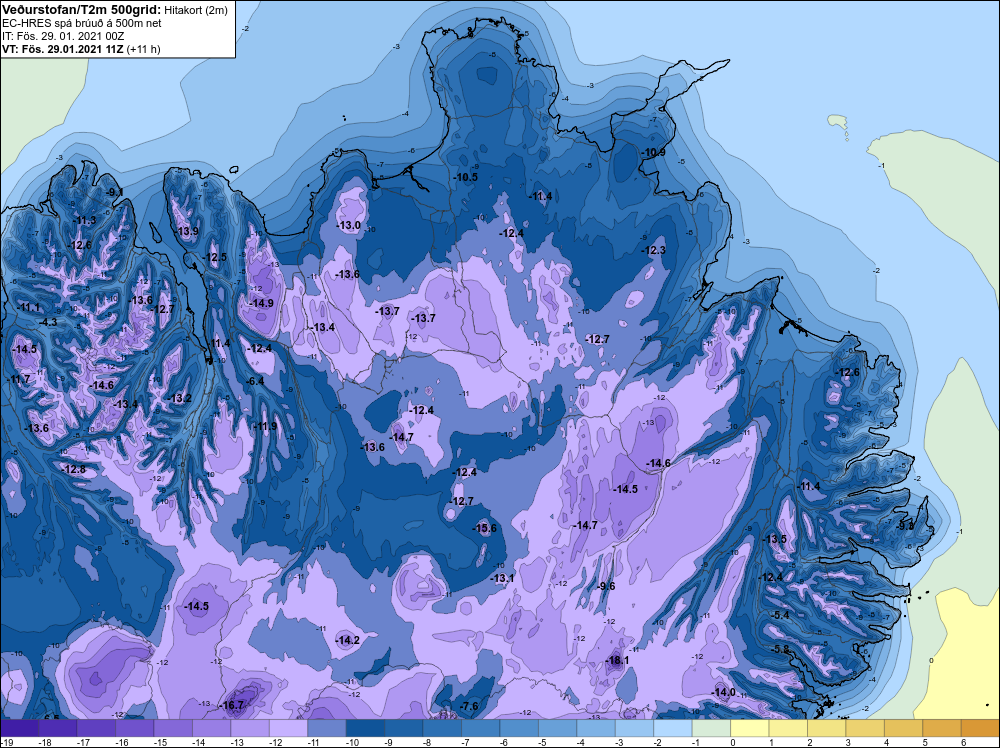Screen dimensions: 1000x748
Task: Select the legend color segment between -15 and -14
Action: point(173,728)
